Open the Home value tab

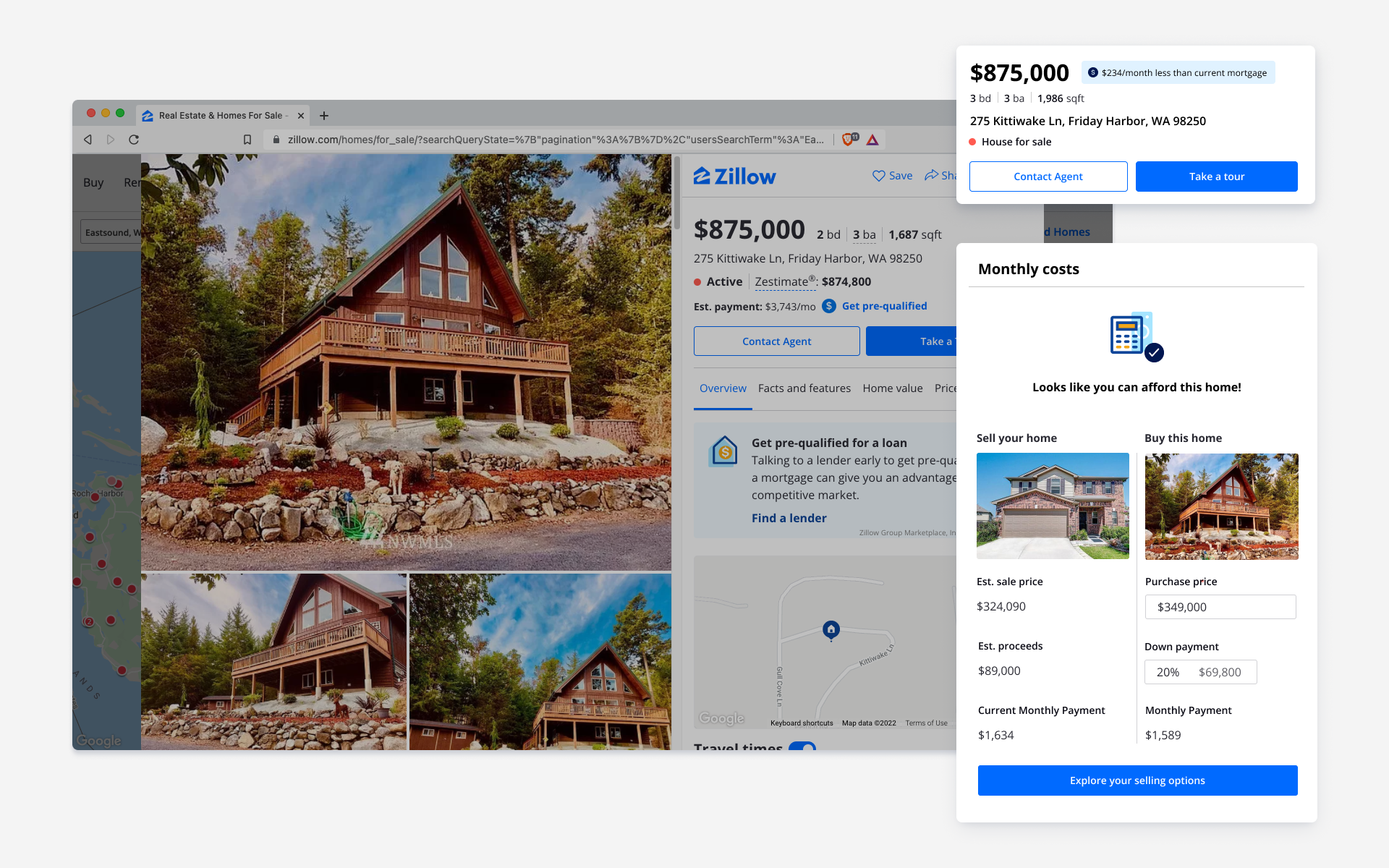[893, 388]
